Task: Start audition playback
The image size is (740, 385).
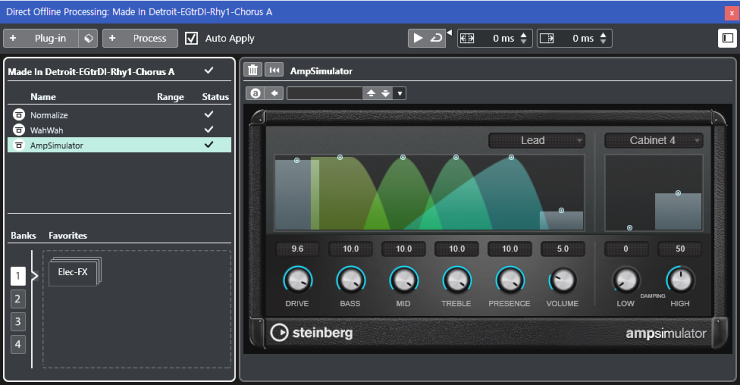Action: (x=418, y=38)
